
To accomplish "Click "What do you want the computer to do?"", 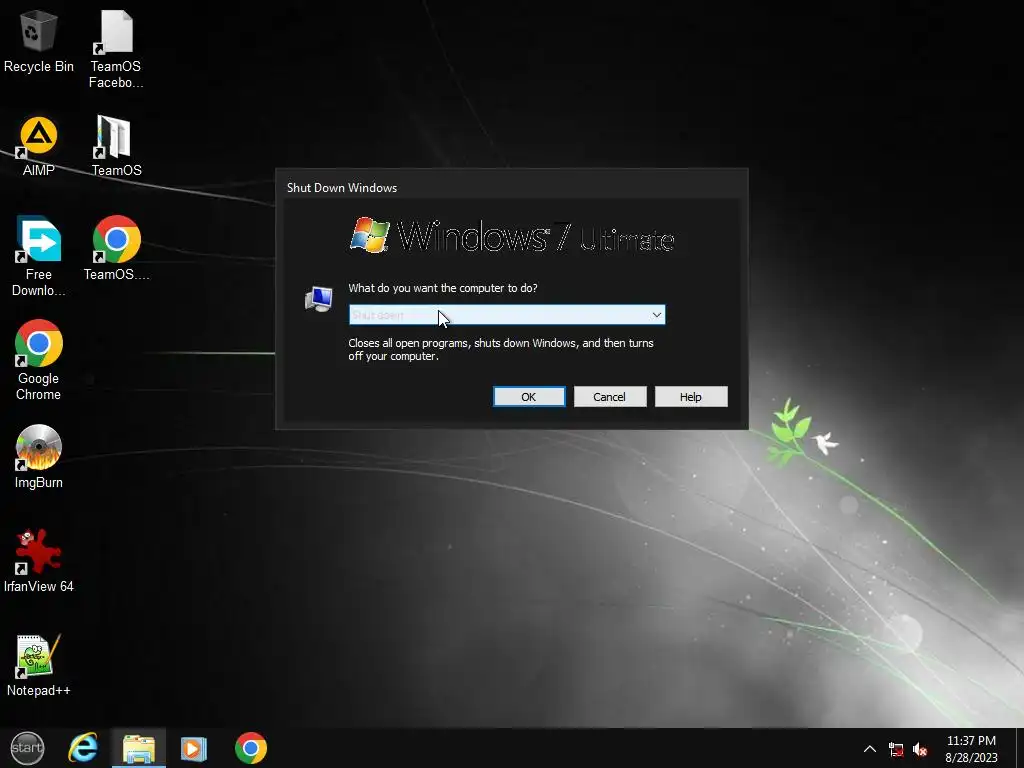I will click(x=443, y=288).
